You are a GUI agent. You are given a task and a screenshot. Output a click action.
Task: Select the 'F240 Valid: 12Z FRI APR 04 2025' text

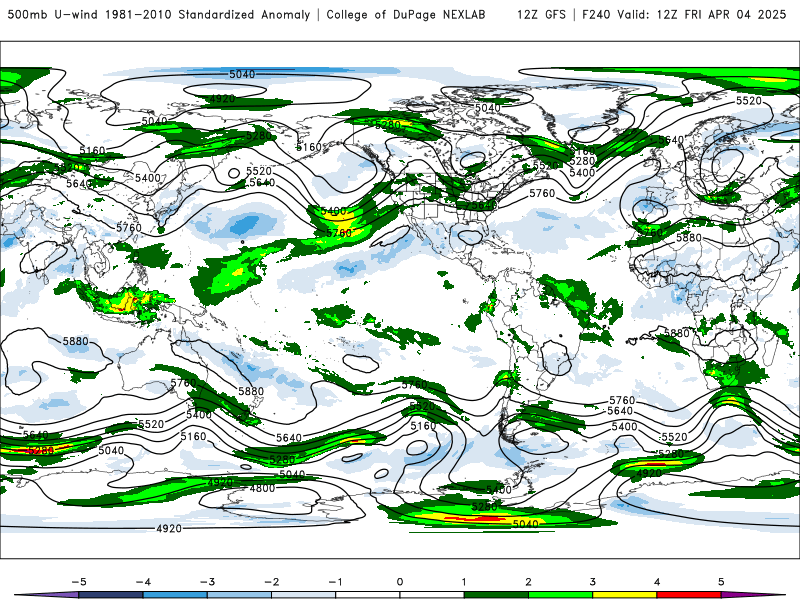(684, 14)
